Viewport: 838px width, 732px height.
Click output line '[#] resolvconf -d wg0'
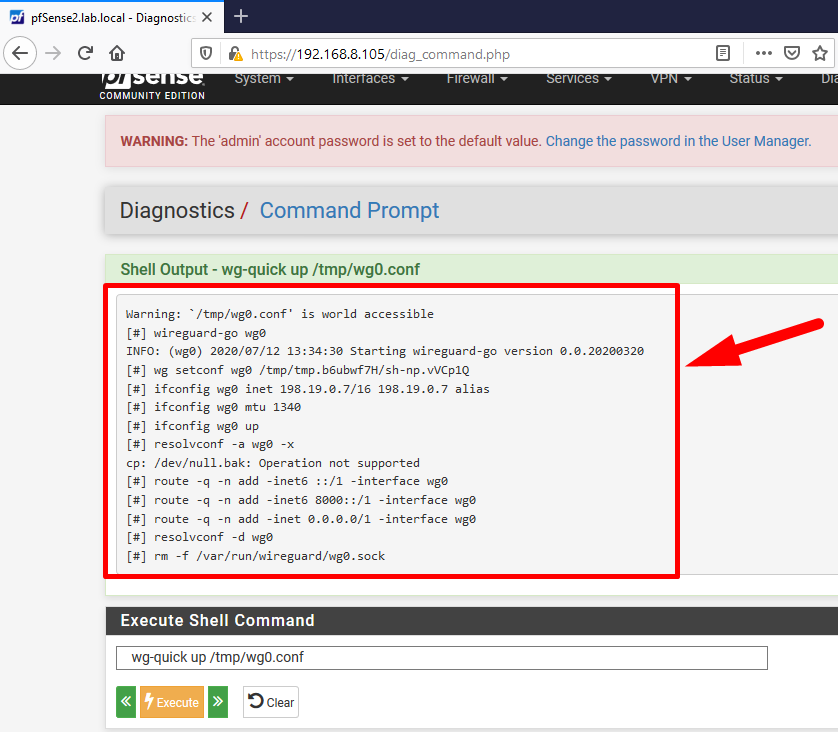199,538
